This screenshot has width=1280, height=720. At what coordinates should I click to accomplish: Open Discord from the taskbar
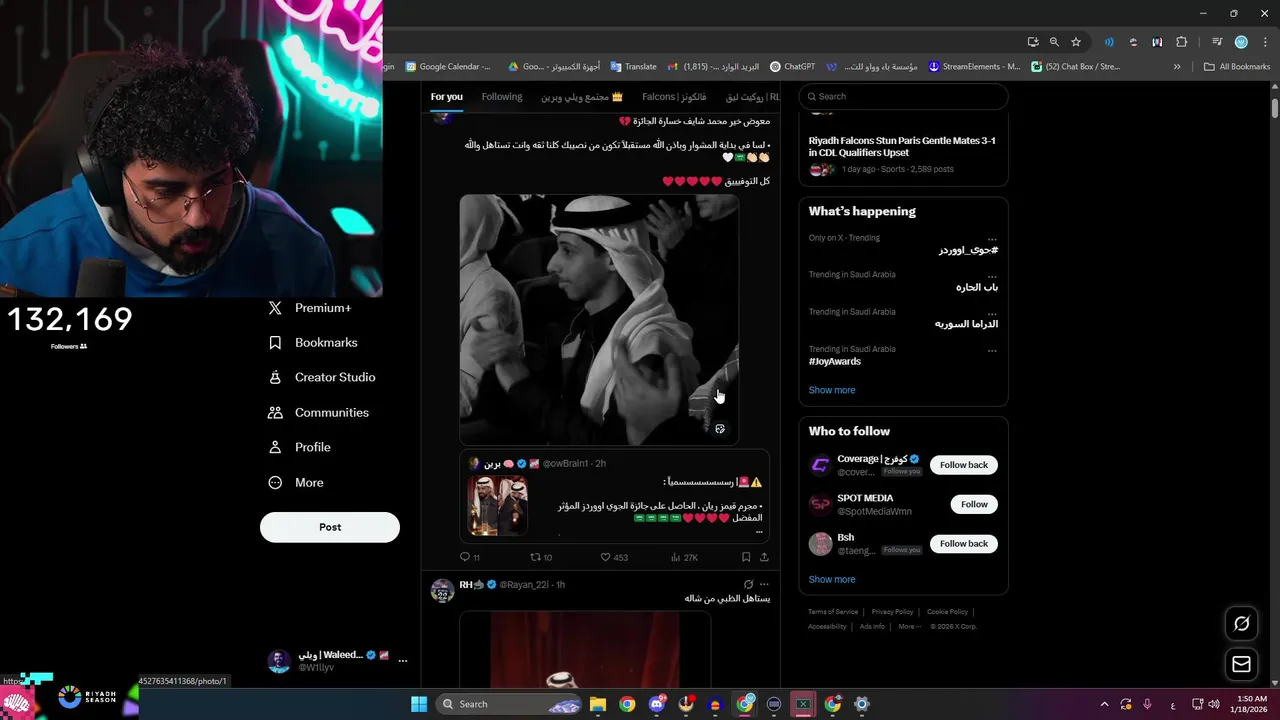pyautogui.click(x=657, y=704)
